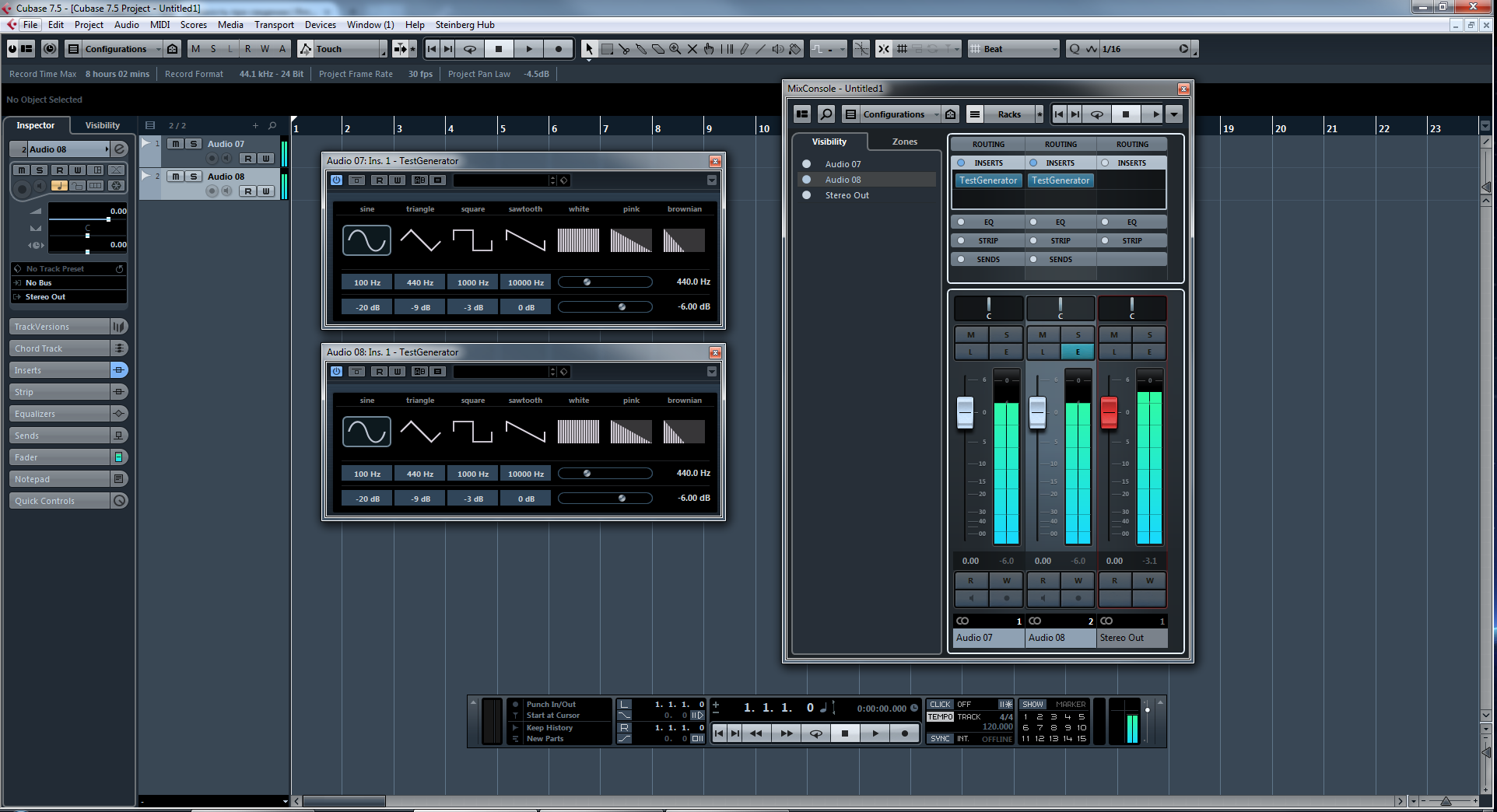Click the Audio 07 frequency slider knob
This screenshot has height=812, width=1497.
coord(587,282)
